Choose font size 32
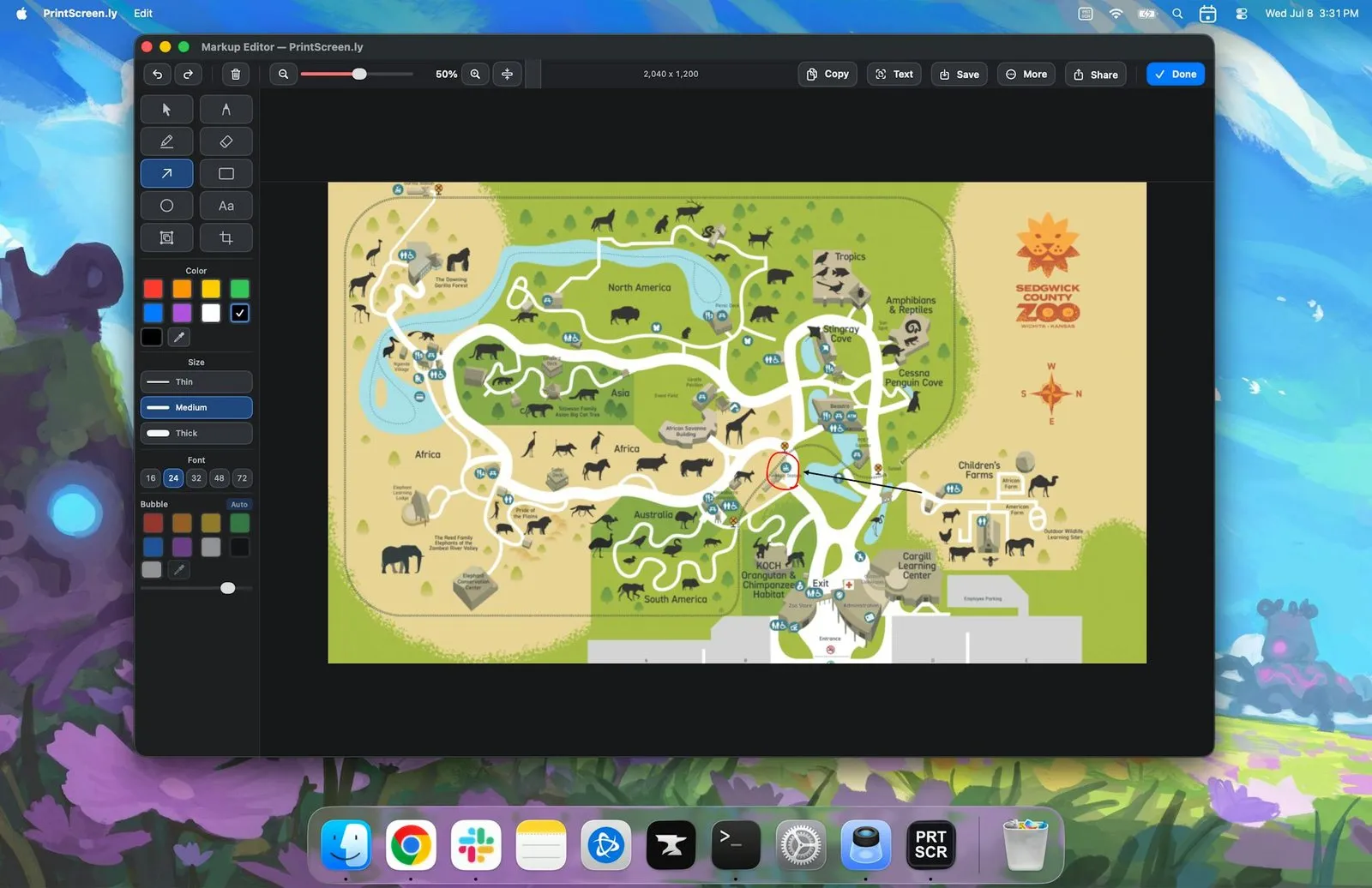Screen dimensions: 1372x888 tap(196, 478)
